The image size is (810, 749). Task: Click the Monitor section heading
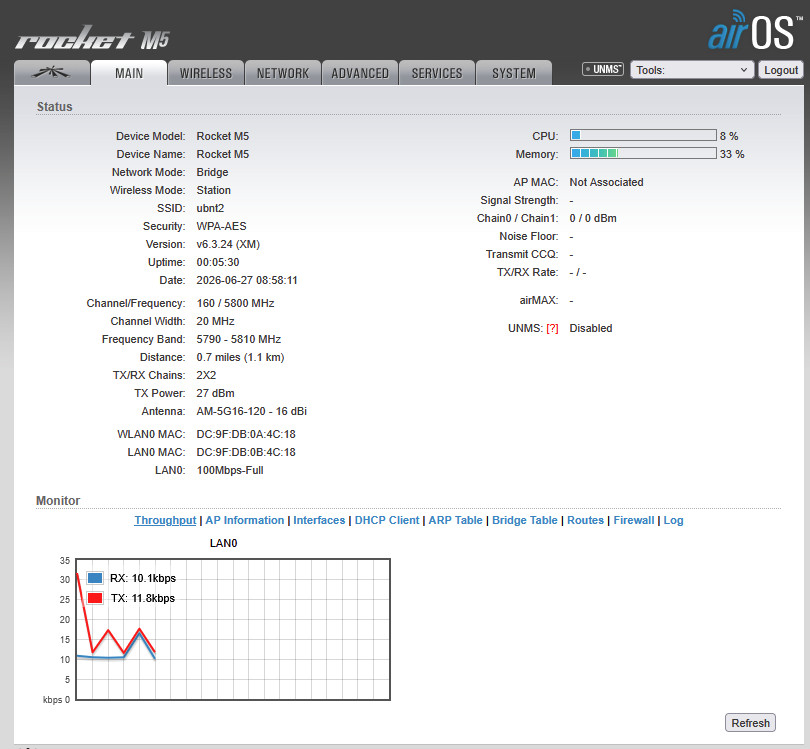(58, 501)
